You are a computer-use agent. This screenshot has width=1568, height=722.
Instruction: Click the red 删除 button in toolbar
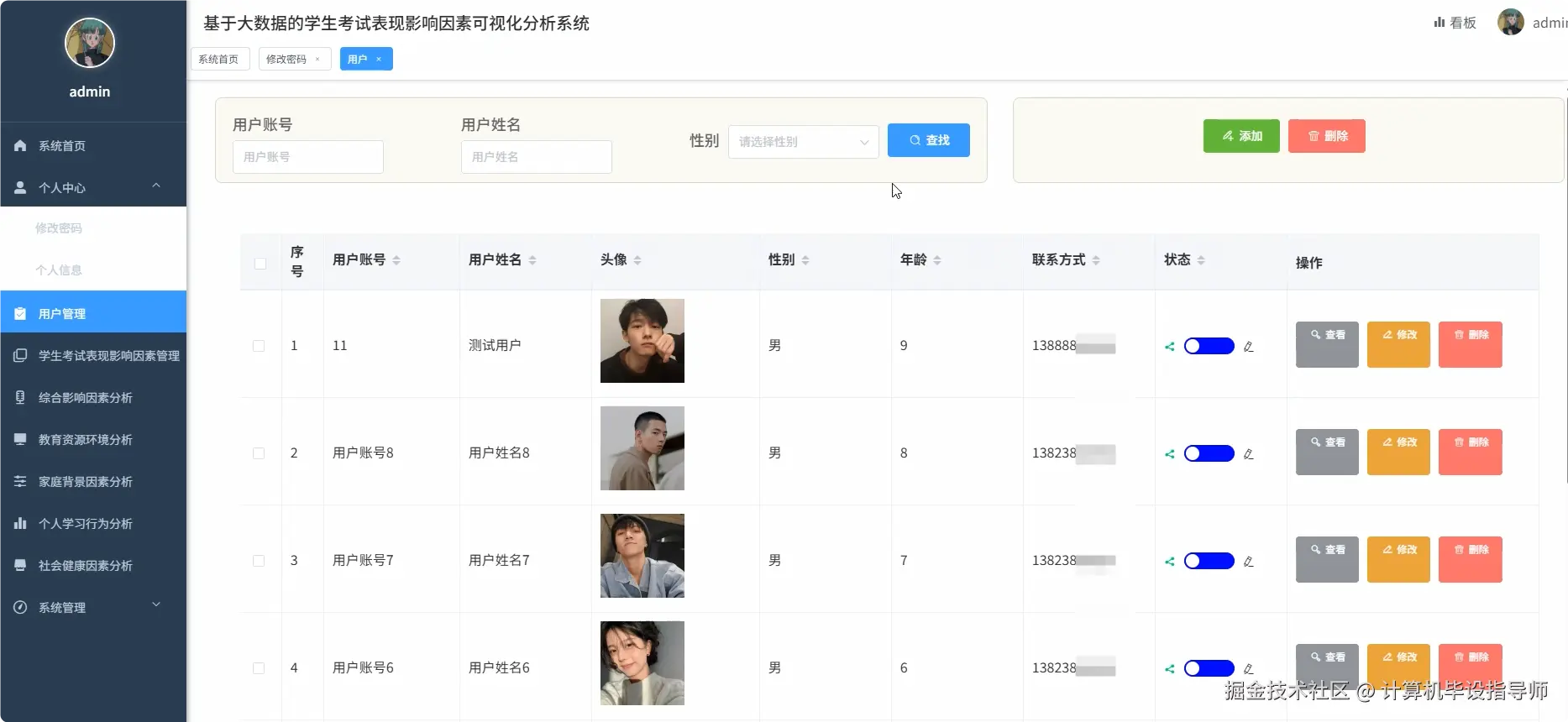[1327, 136]
